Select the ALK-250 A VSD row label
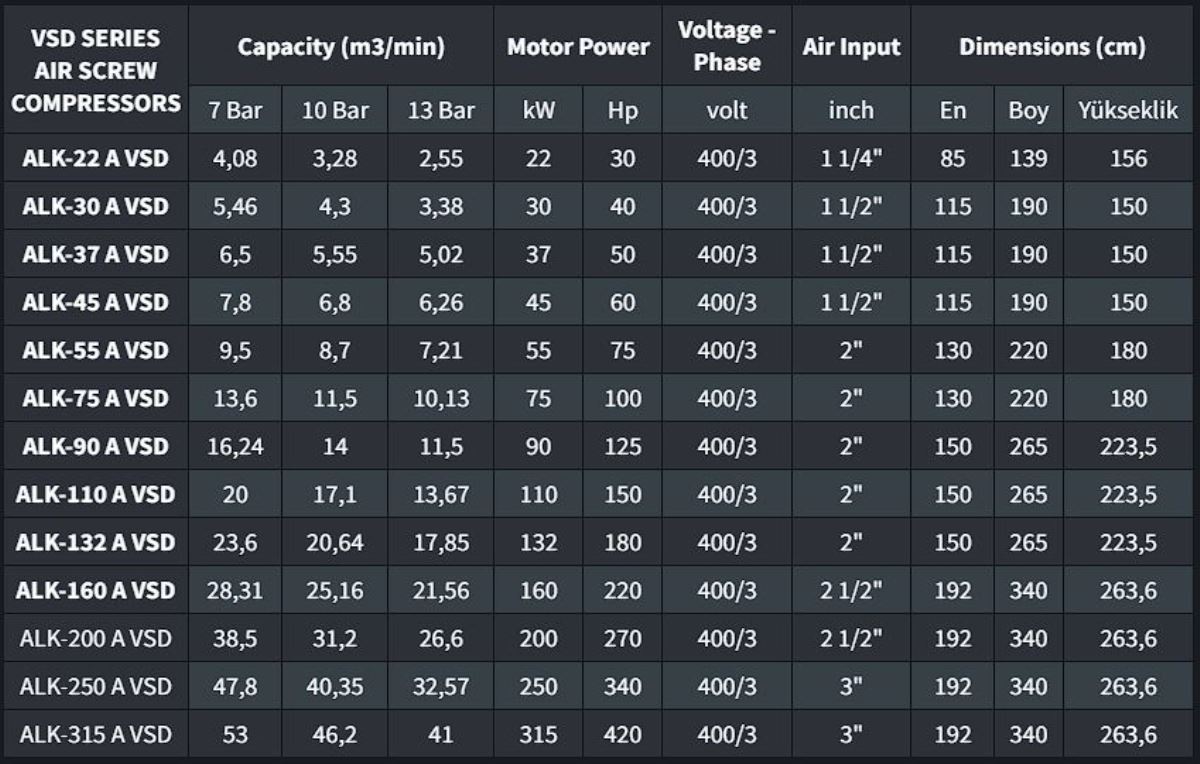1200x764 pixels. (x=96, y=686)
